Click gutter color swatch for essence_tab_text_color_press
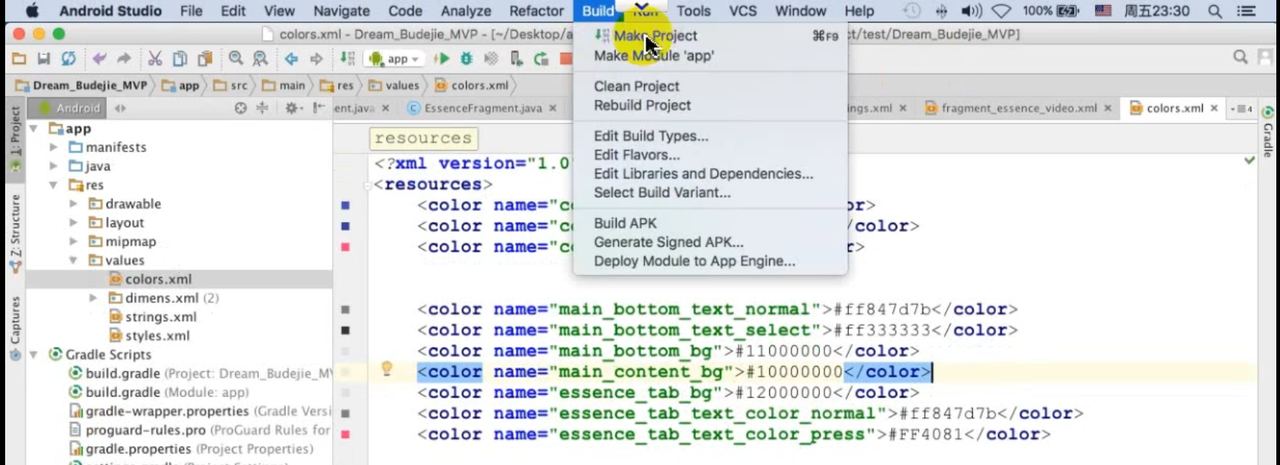The height and width of the screenshot is (465, 1280). (346, 434)
